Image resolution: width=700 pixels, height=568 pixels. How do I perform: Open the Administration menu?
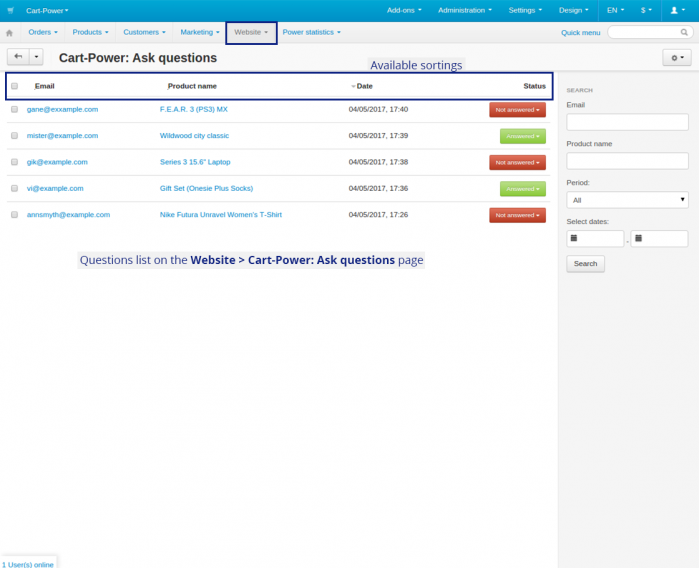[465, 10]
